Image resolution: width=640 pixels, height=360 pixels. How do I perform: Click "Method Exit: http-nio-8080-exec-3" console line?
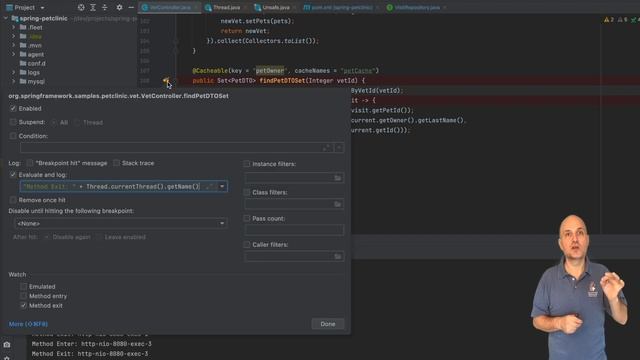(90, 354)
